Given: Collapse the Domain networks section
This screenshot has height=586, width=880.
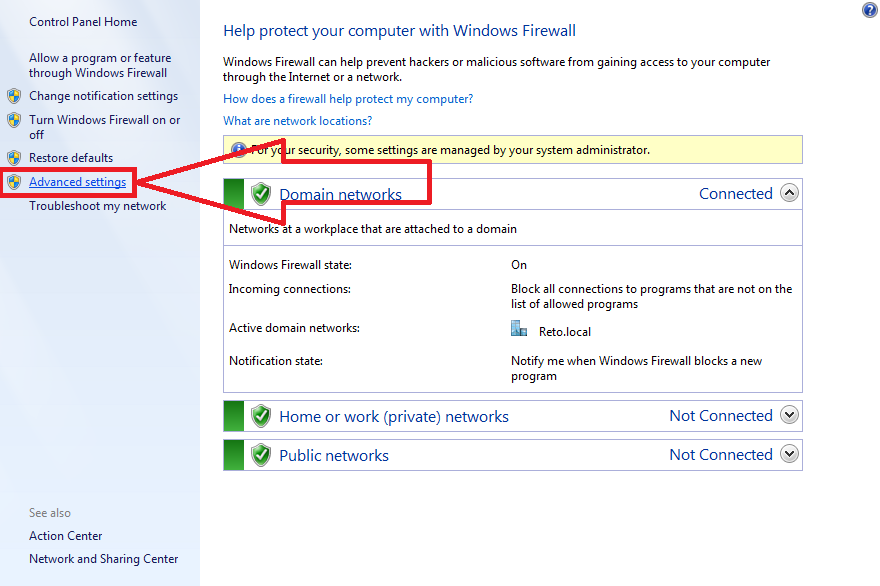Looking at the screenshot, I should 790,194.
